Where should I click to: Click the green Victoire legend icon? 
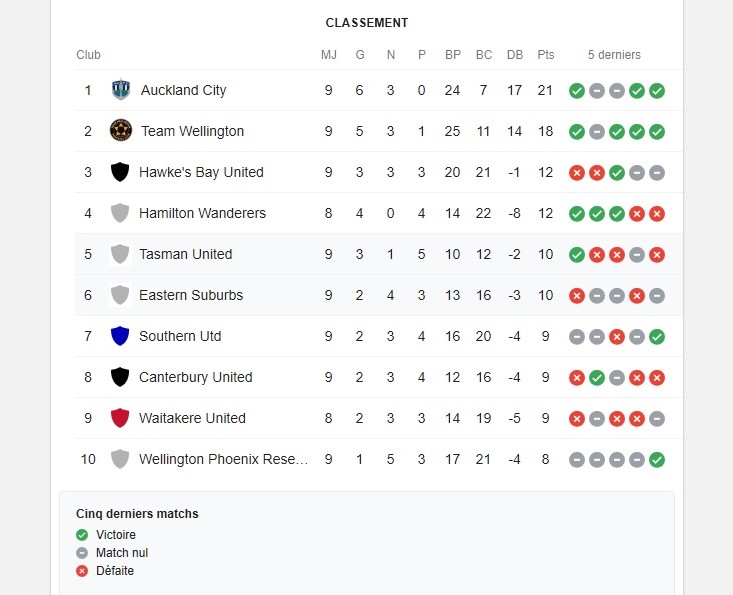click(x=82, y=535)
